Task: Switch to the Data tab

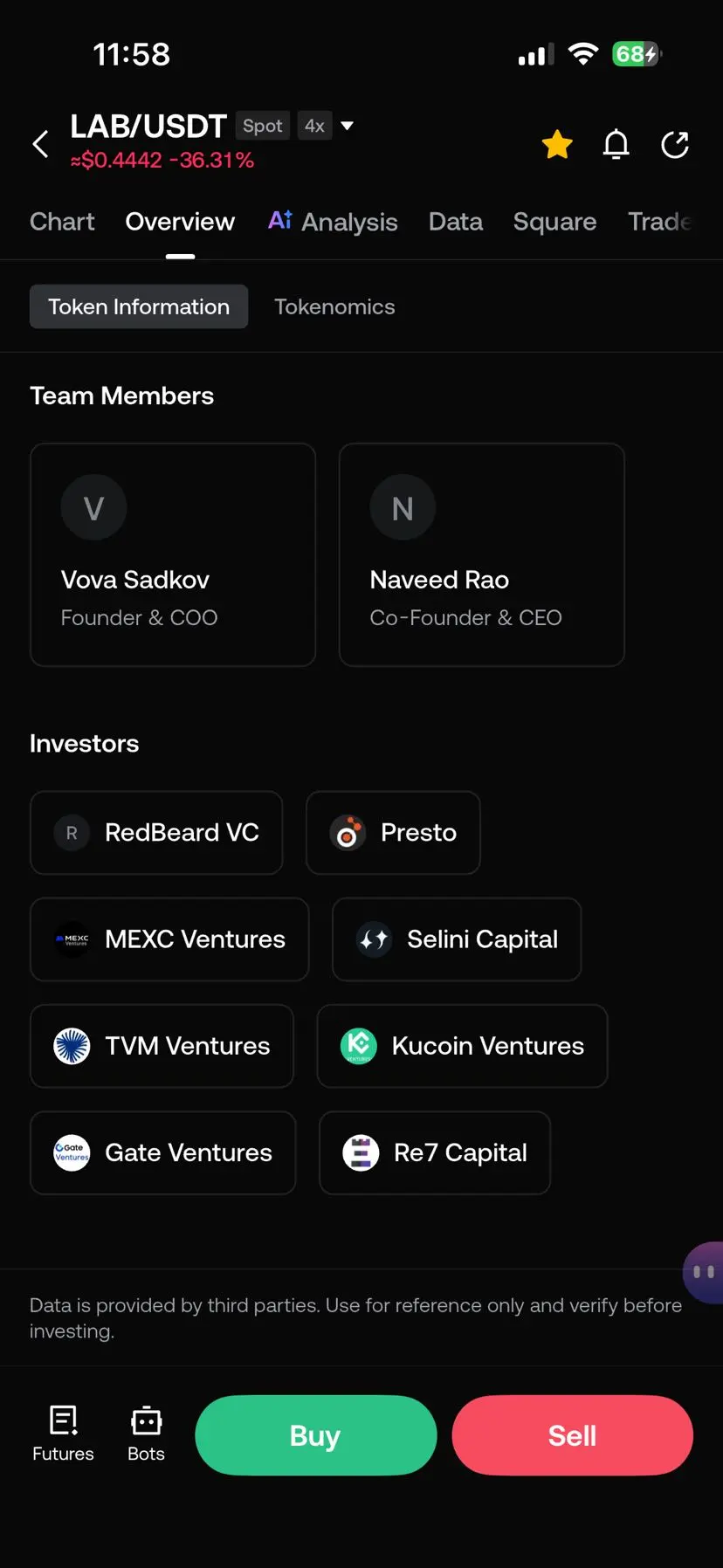Action: coord(456,222)
